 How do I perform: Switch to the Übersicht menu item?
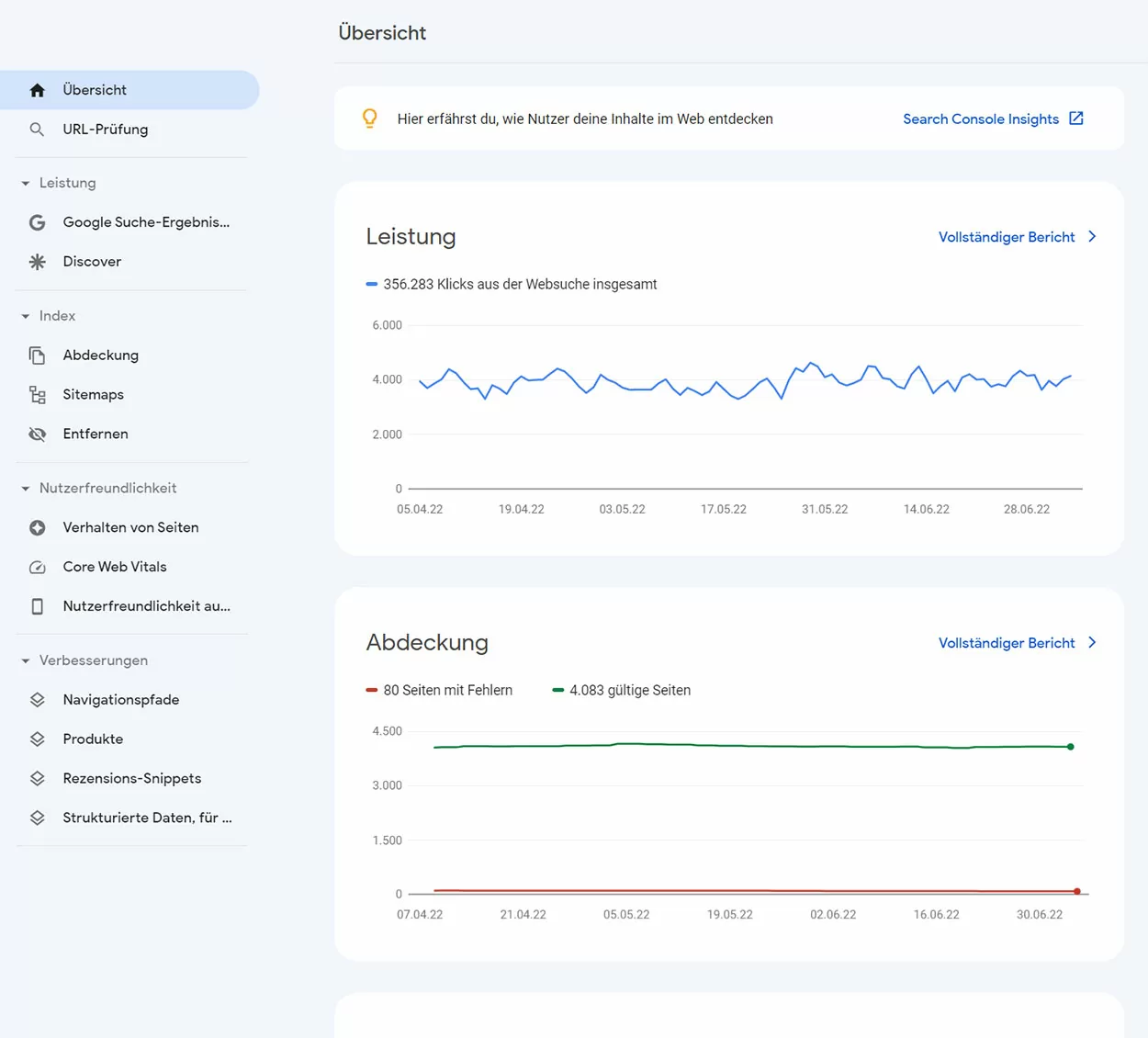coord(95,89)
